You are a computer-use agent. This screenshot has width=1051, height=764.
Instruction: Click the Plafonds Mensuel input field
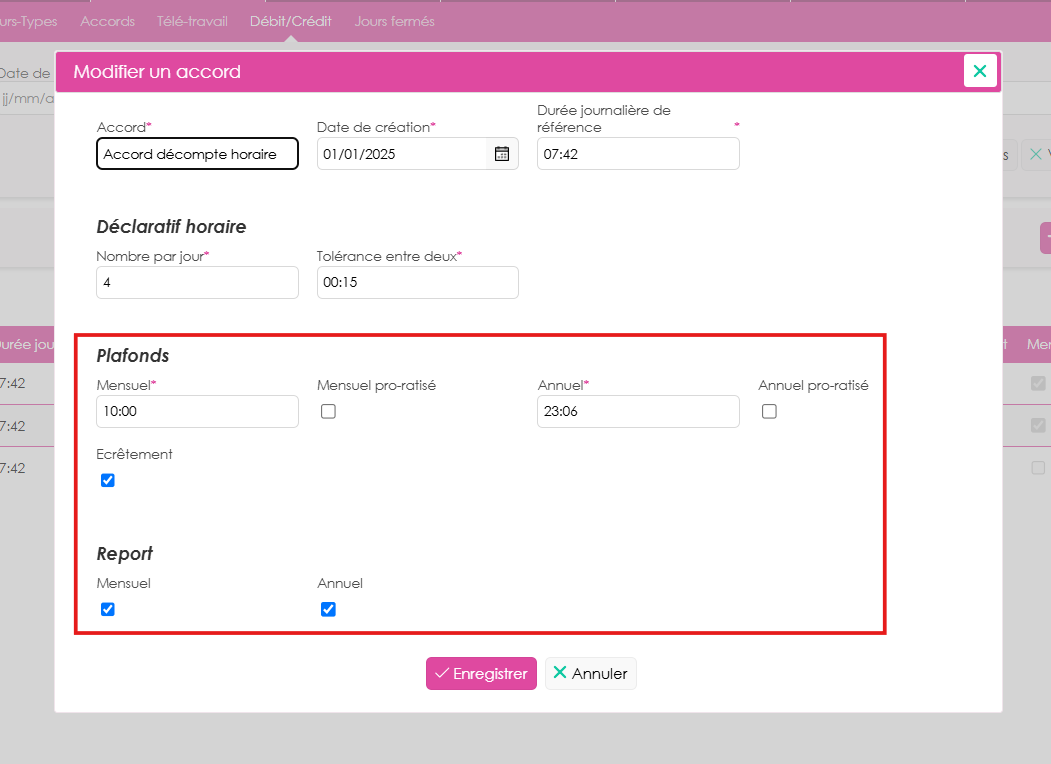point(197,411)
